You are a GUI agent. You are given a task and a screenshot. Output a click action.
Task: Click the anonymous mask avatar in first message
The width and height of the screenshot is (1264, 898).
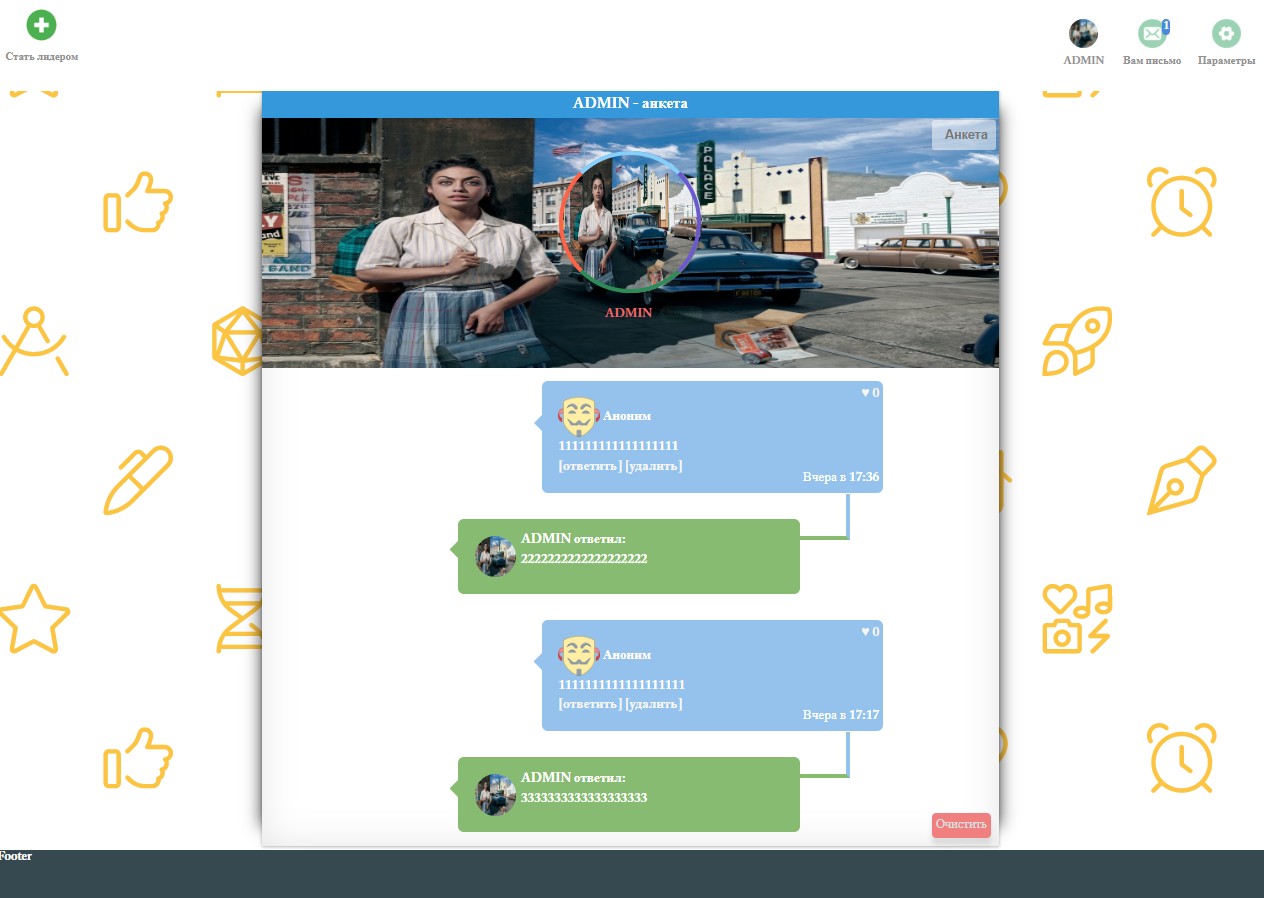pos(578,416)
